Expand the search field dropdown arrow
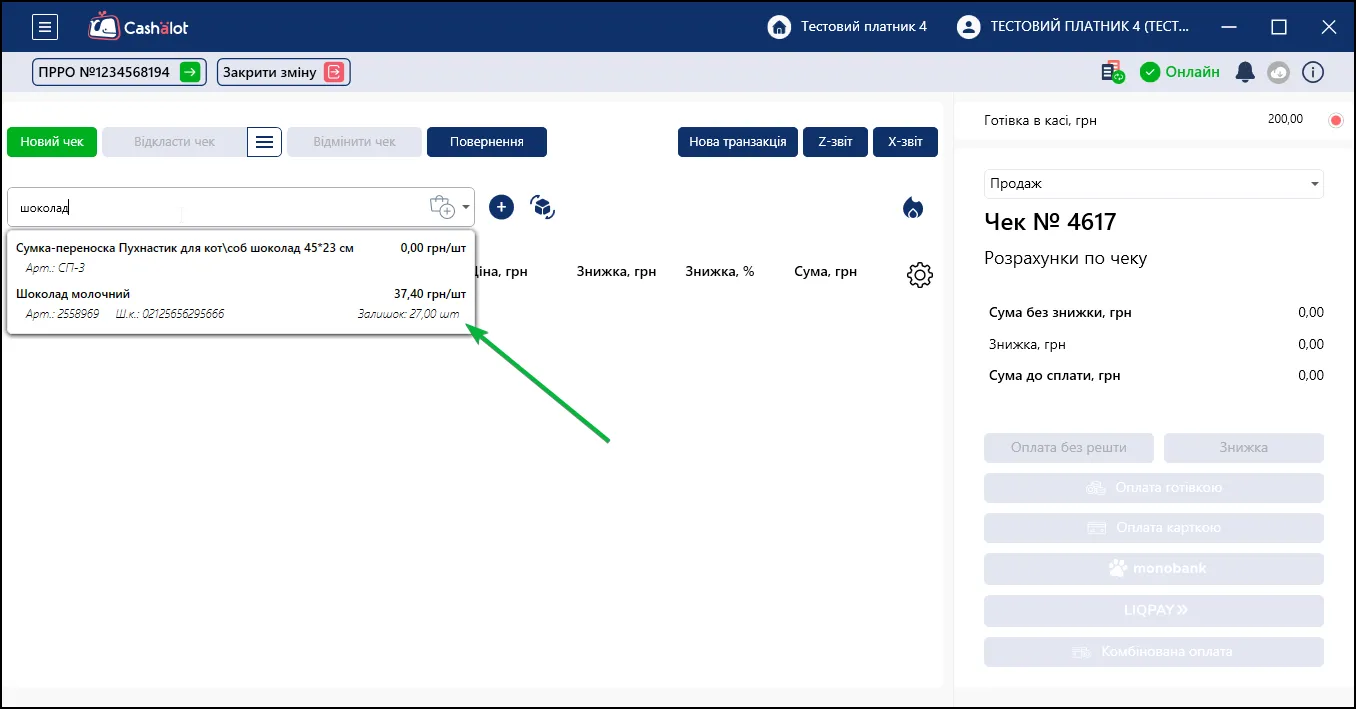Image resolution: width=1356 pixels, height=709 pixels. pyautogui.click(x=466, y=207)
